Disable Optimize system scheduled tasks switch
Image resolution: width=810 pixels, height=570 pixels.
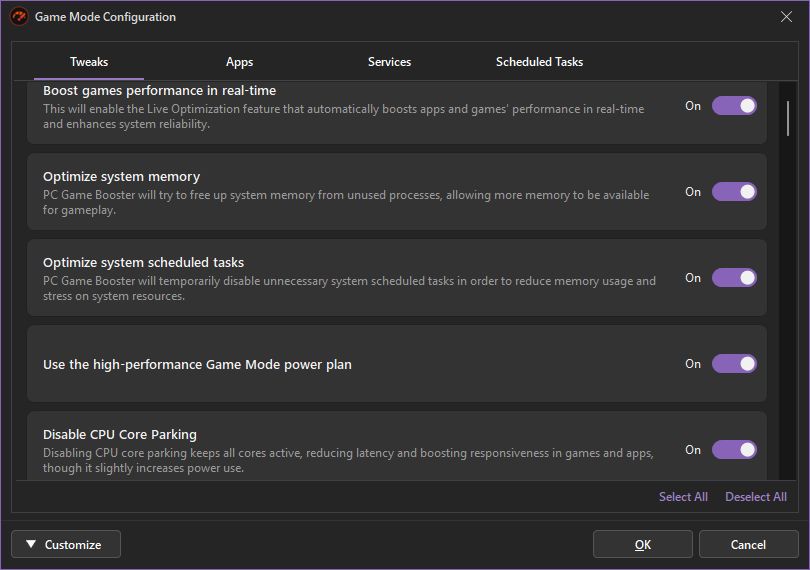734,278
